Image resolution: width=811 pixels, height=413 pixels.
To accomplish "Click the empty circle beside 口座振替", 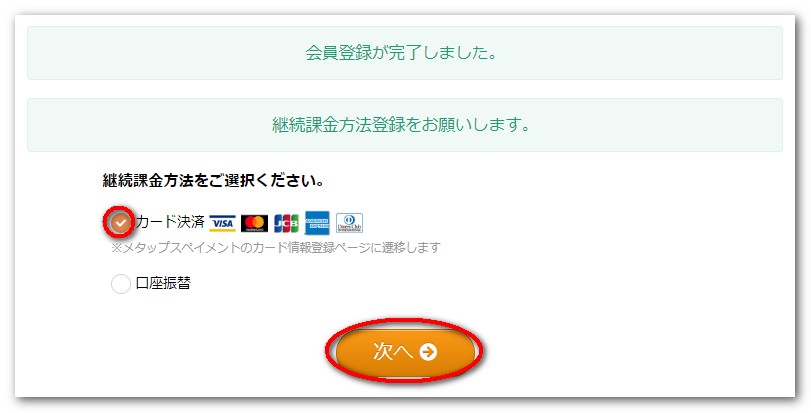I will 121,283.
